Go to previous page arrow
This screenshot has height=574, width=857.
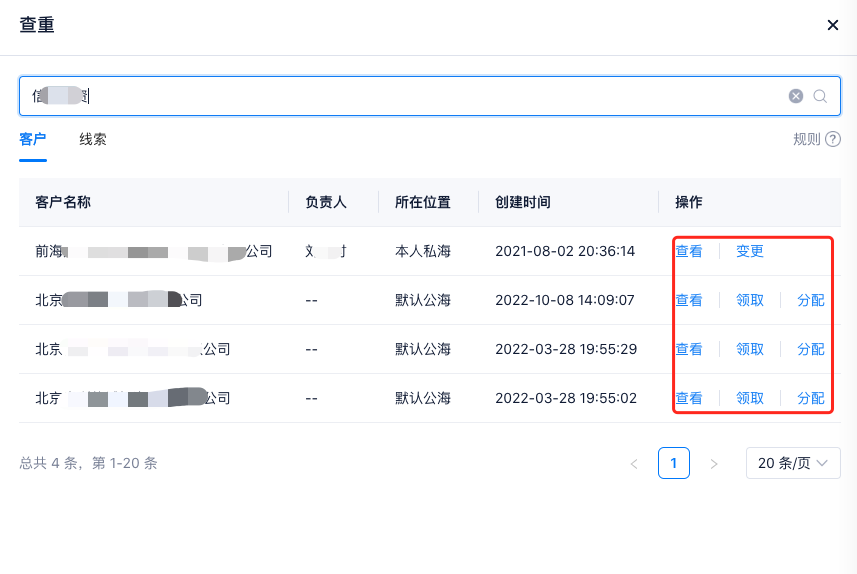point(633,463)
